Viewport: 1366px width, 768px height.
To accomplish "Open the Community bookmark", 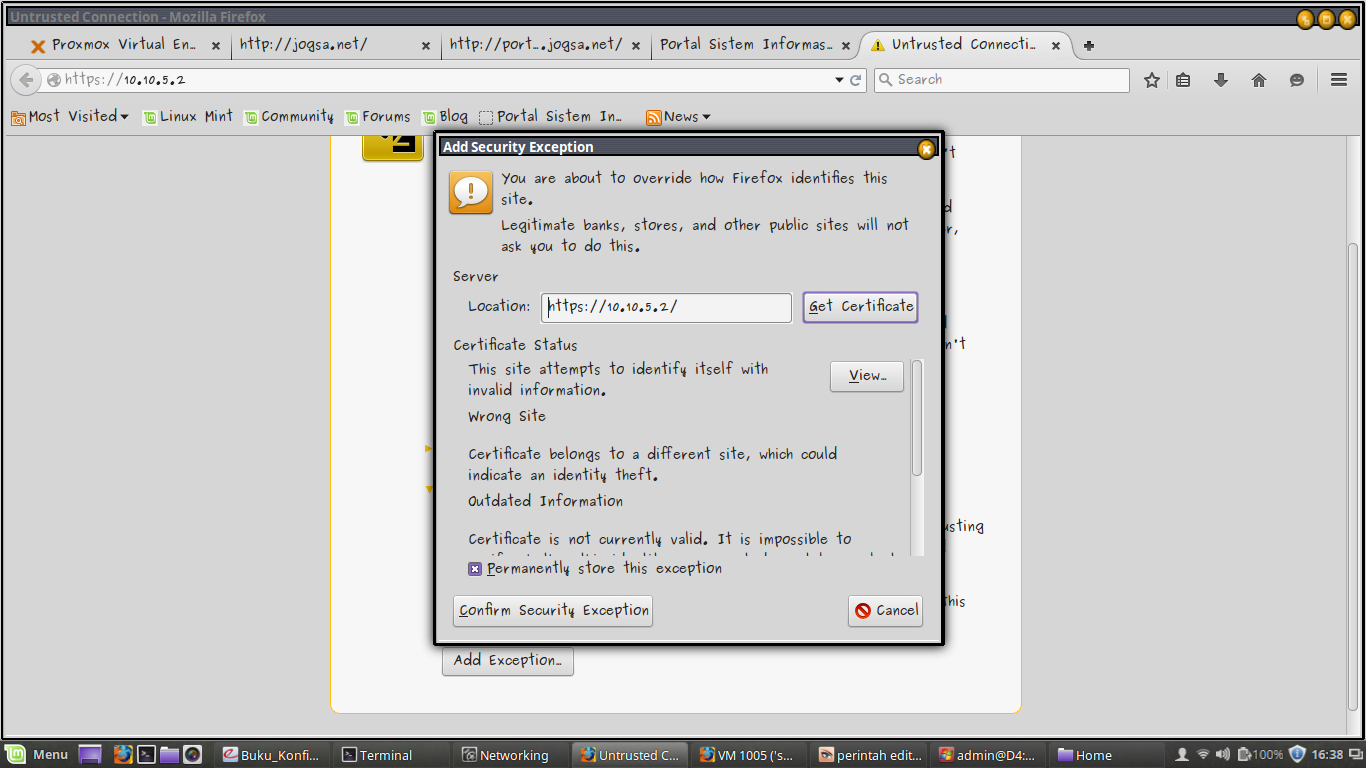I will tap(289, 117).
